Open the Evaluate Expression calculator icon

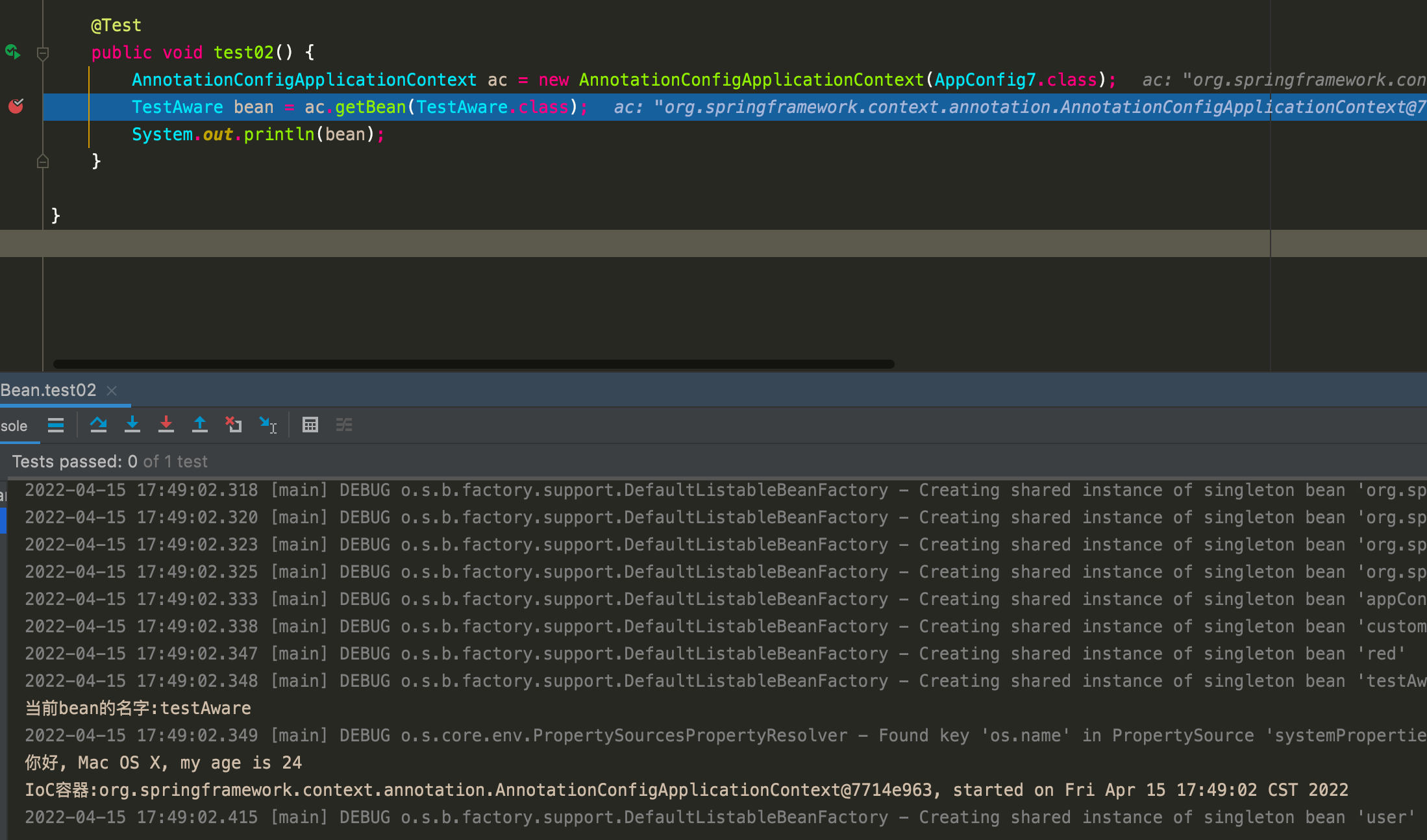[x=310, y=425]
